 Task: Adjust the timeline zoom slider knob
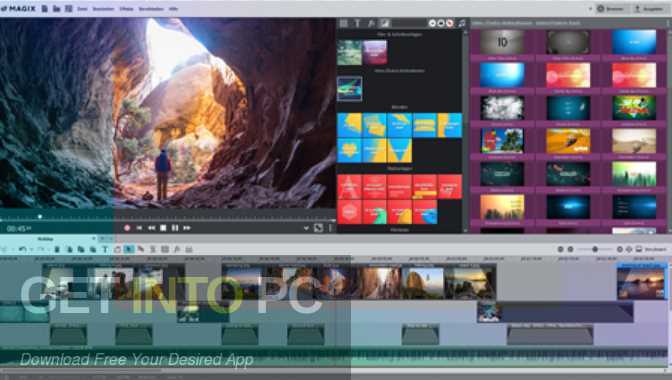[595, 249]
